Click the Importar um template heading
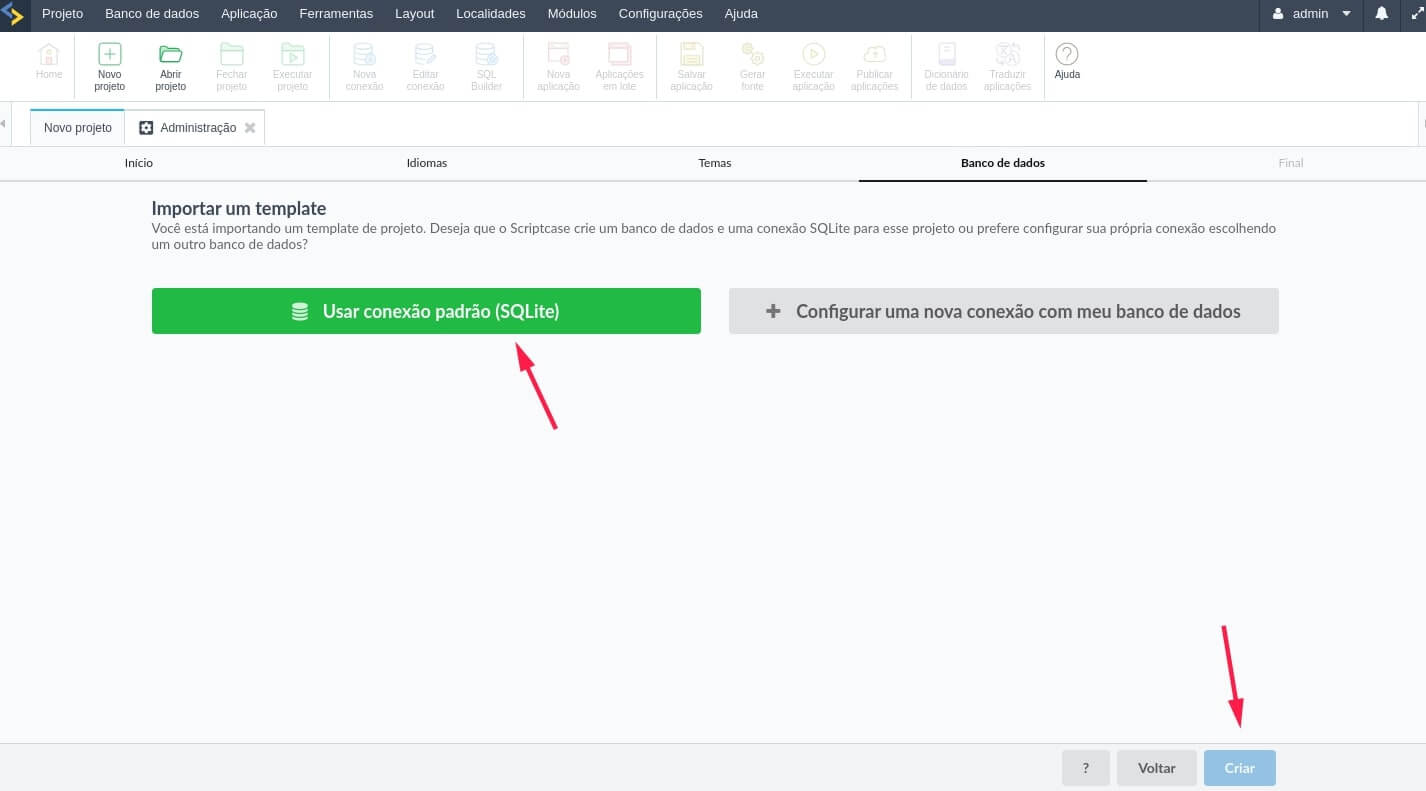The image size is (1426, 791). pos(239,209)
